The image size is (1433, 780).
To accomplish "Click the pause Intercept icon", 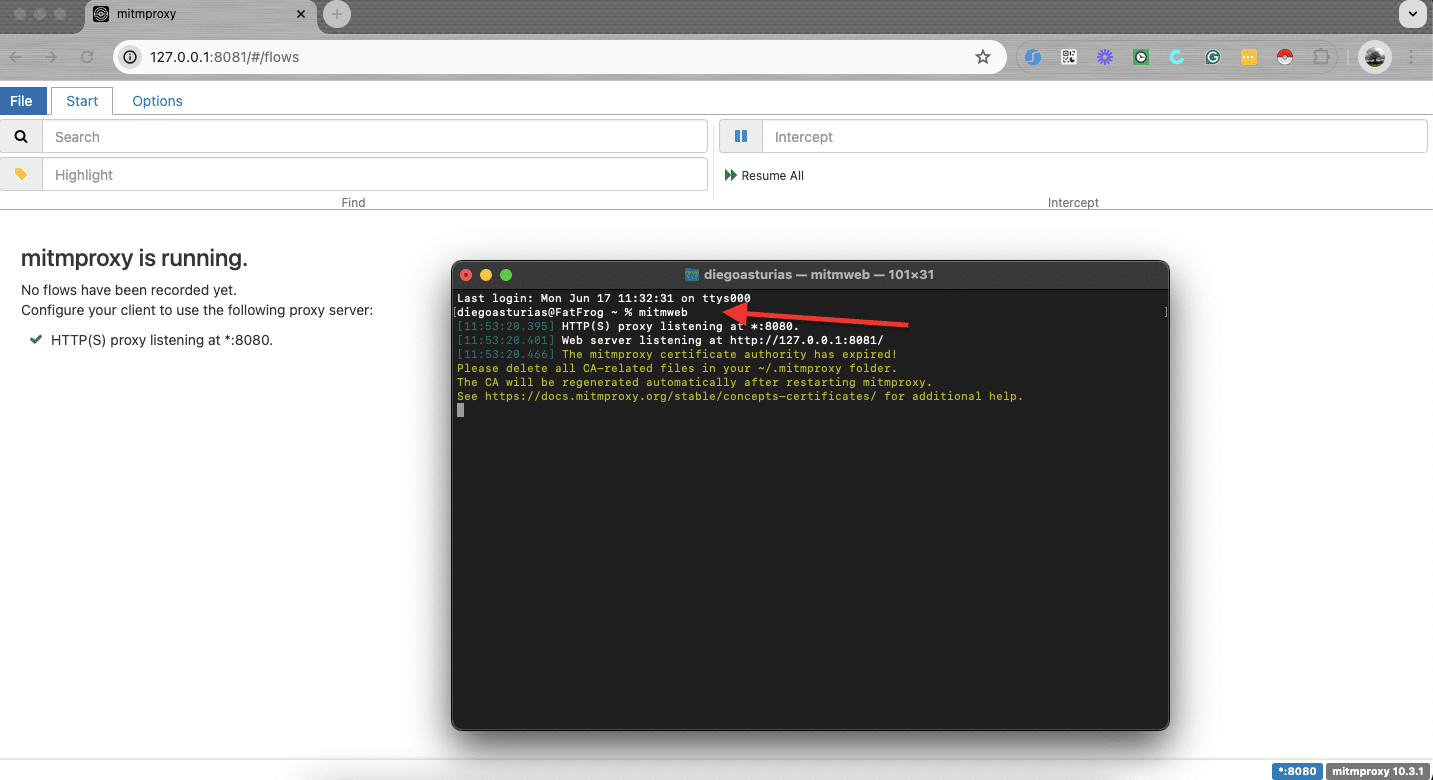I will (741, 137).
